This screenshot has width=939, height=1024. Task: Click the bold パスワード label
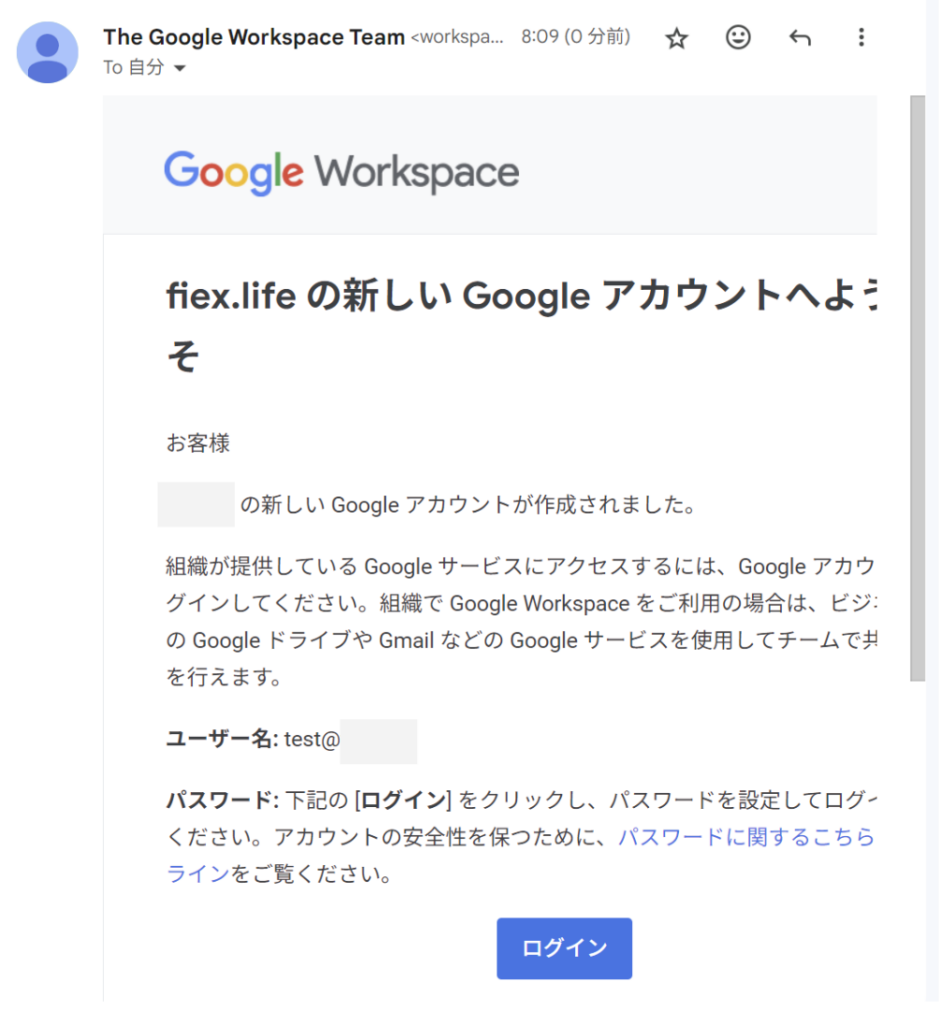tap(220, 800)
